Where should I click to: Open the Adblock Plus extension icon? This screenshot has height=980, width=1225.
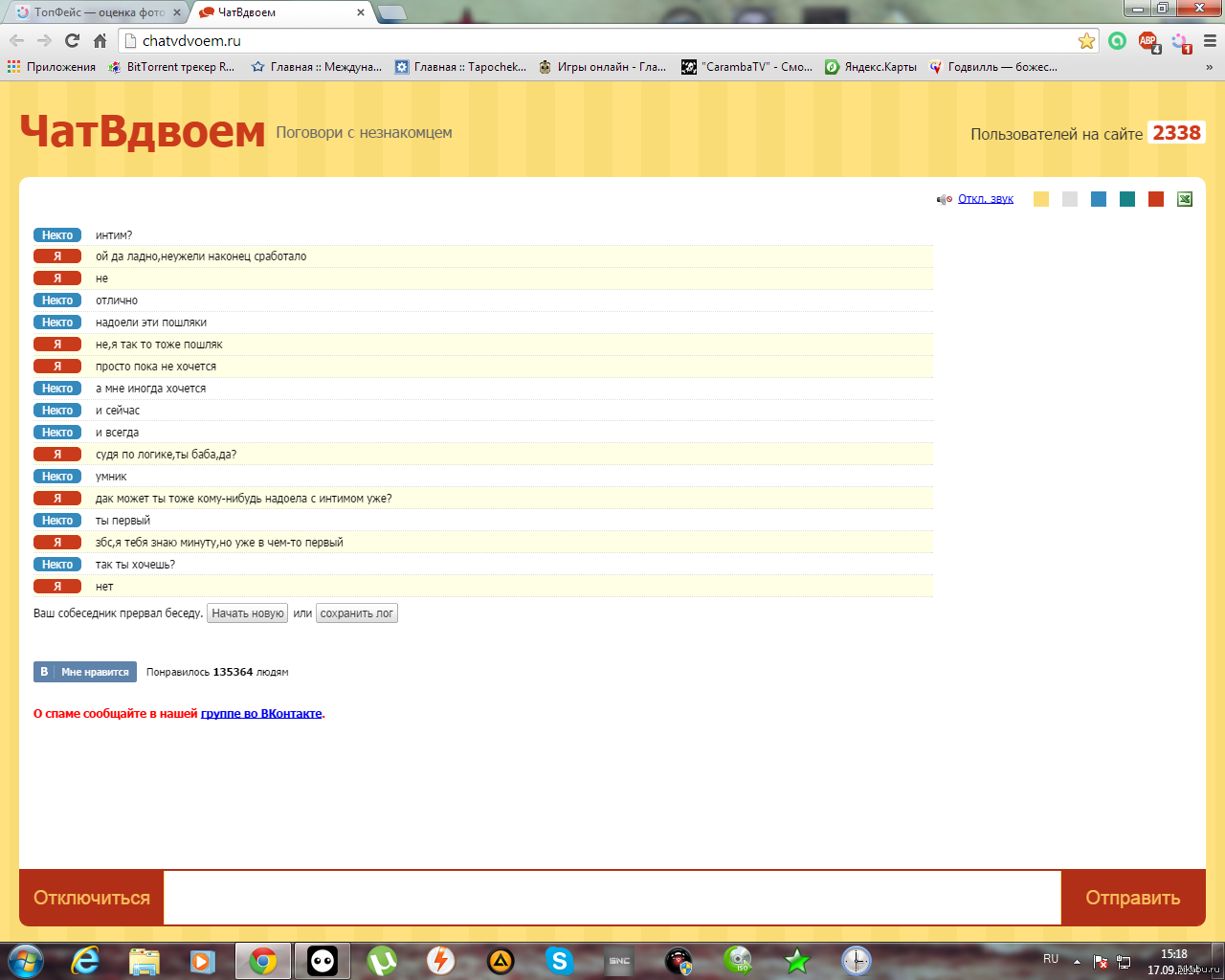click(1148, 41)
